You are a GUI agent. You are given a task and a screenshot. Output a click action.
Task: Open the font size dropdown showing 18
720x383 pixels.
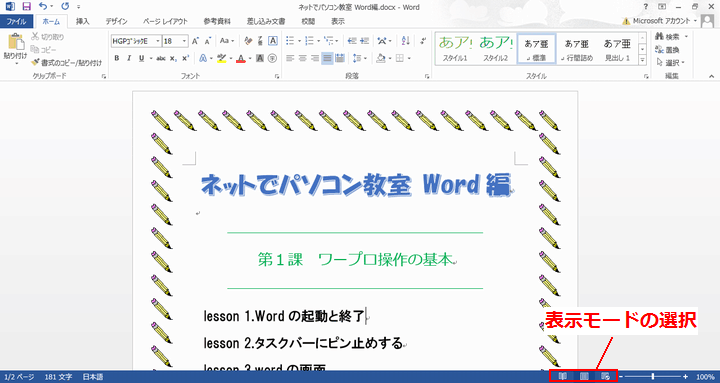pos(185,41)
